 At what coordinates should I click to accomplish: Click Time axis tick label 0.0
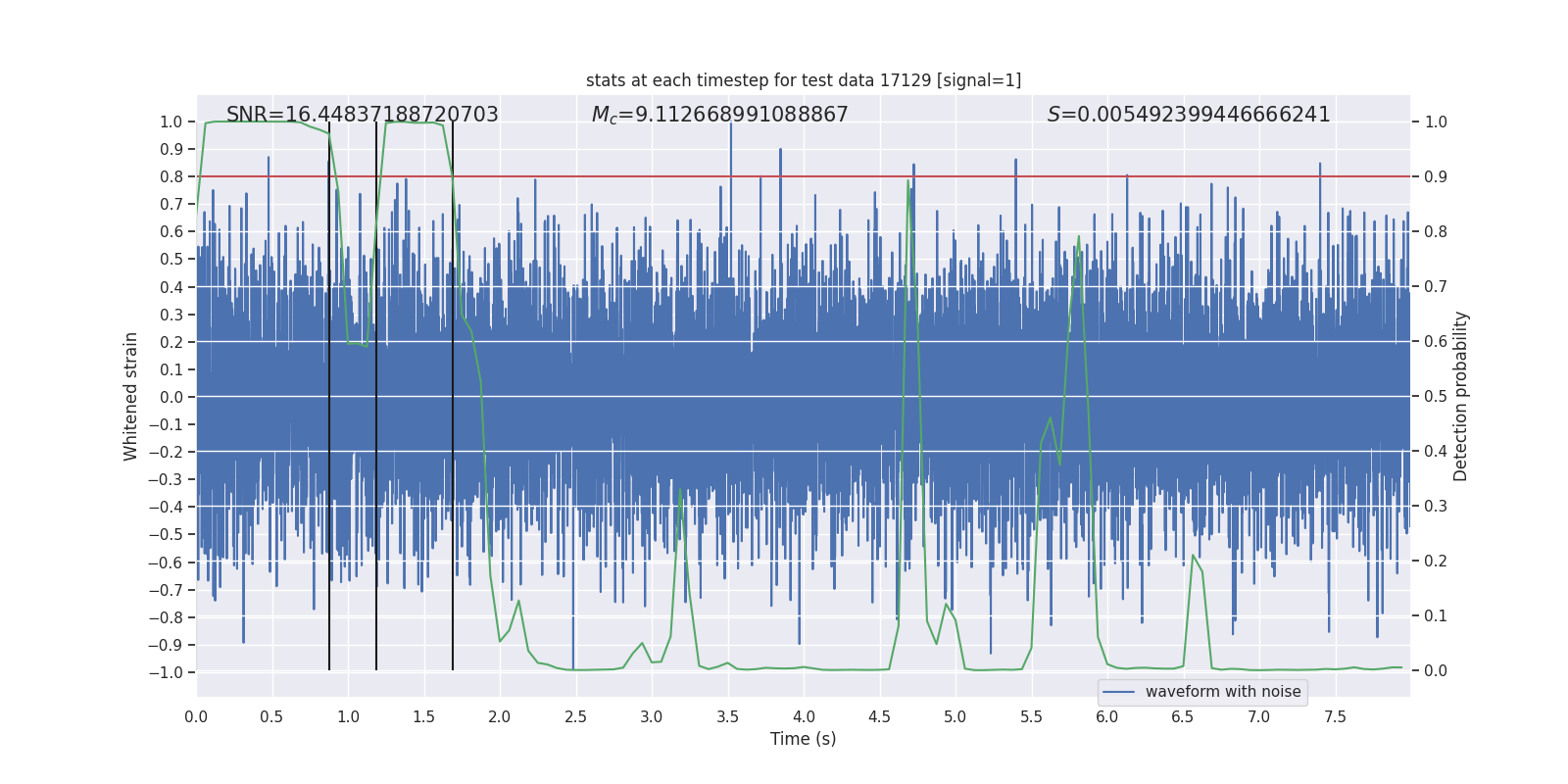click(196, 716)
